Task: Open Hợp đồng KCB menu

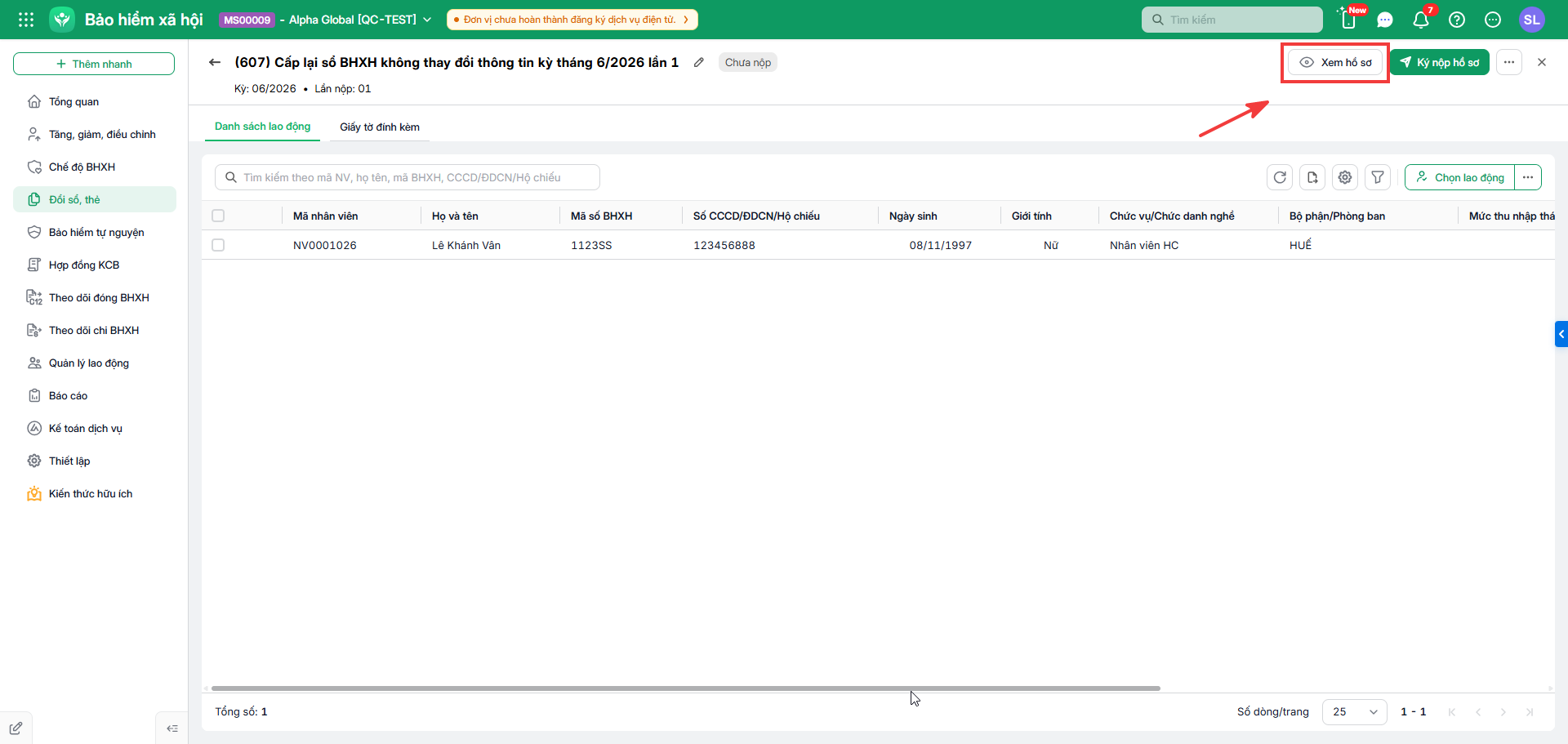Action: (95, 265)
